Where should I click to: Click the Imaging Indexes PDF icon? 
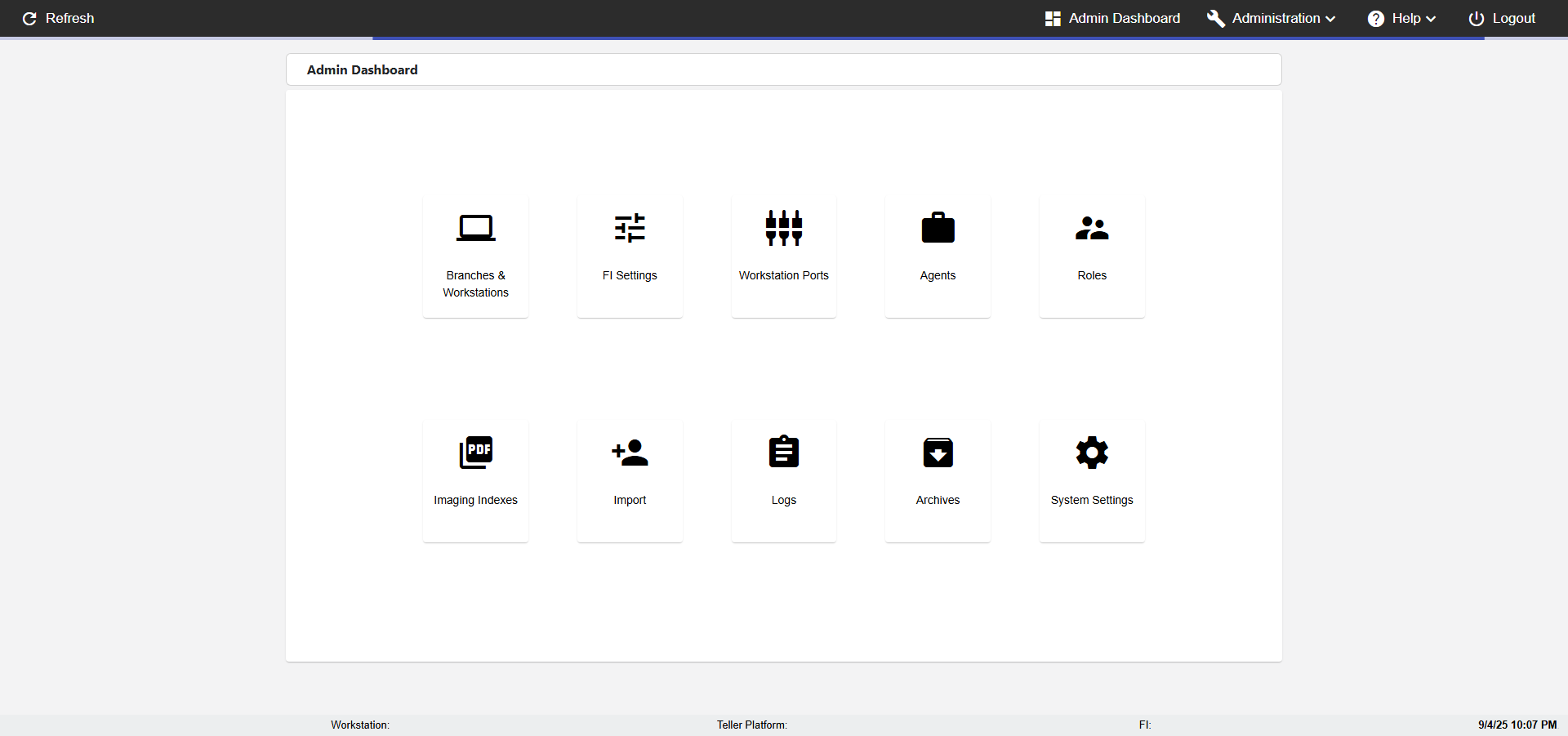[x=475, y=453]
